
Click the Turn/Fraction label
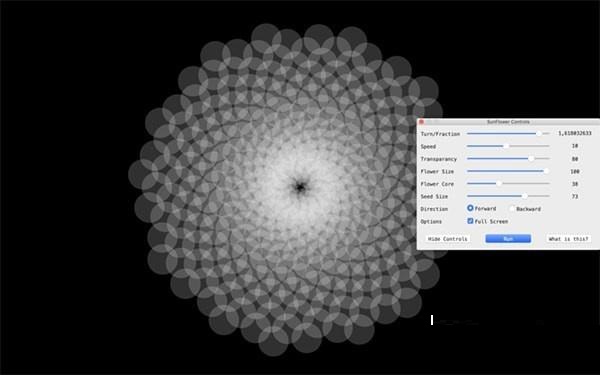[x=440, y=134]
